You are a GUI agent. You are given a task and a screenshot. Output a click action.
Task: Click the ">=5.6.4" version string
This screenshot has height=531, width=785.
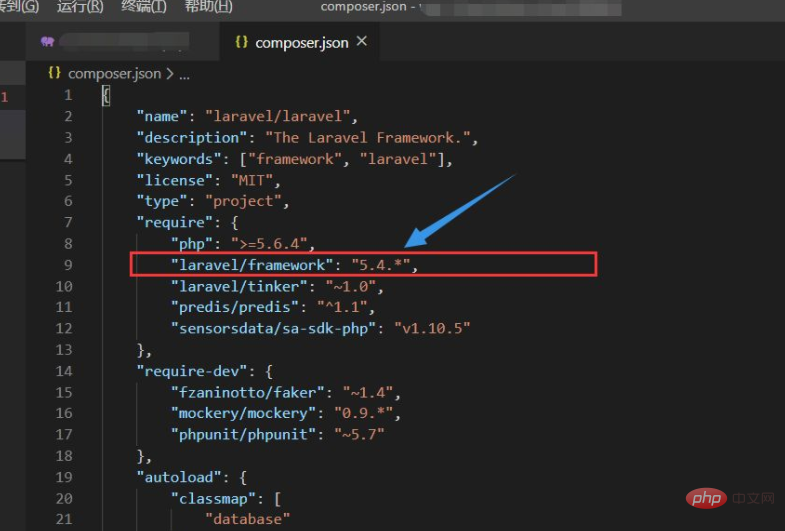tap(269, 244)
